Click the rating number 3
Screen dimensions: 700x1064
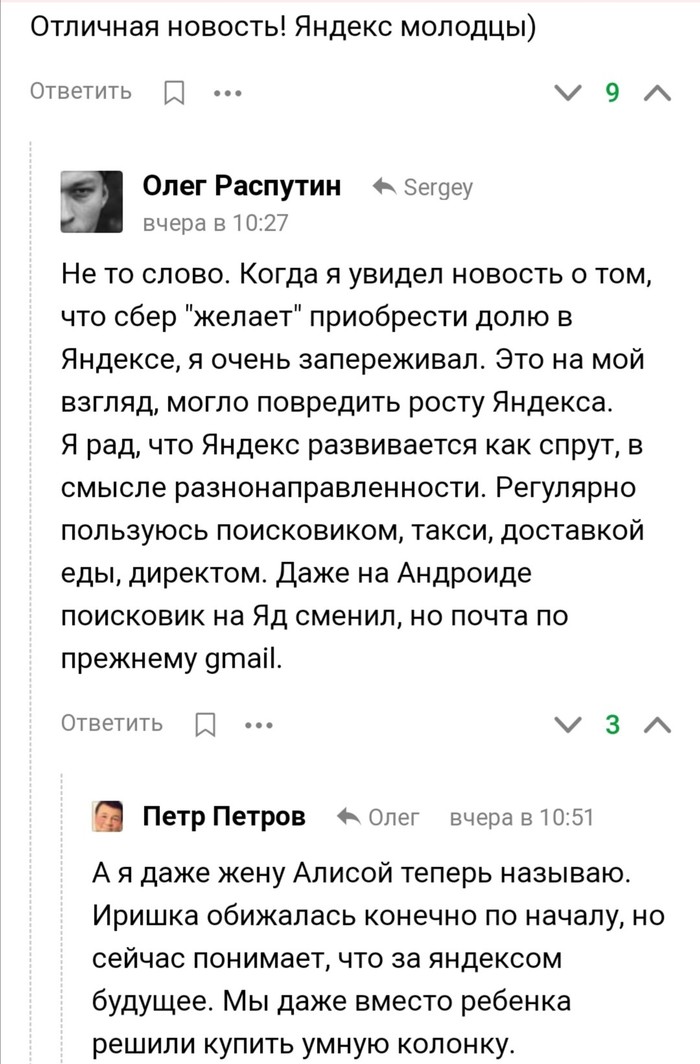point(612,724)
